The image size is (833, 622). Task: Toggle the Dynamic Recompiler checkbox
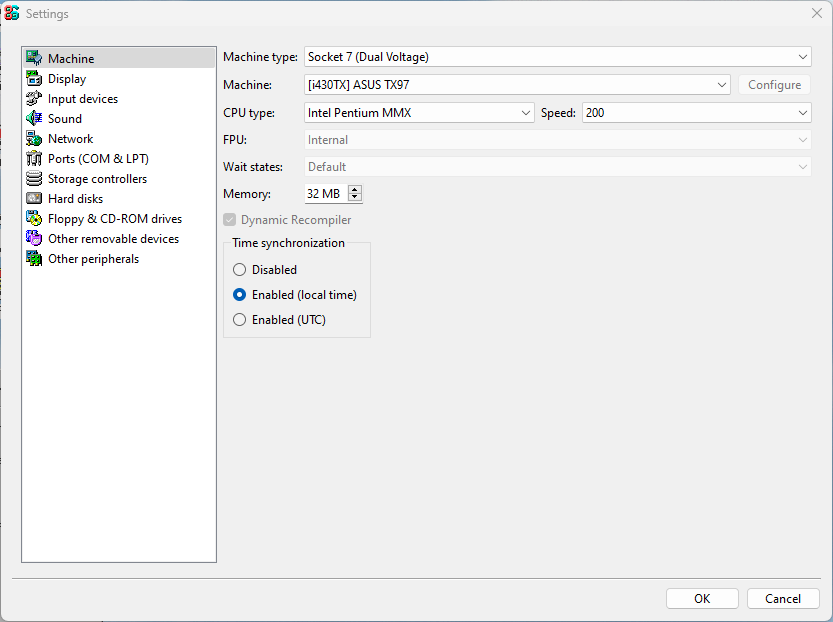(x=230, y=219)
